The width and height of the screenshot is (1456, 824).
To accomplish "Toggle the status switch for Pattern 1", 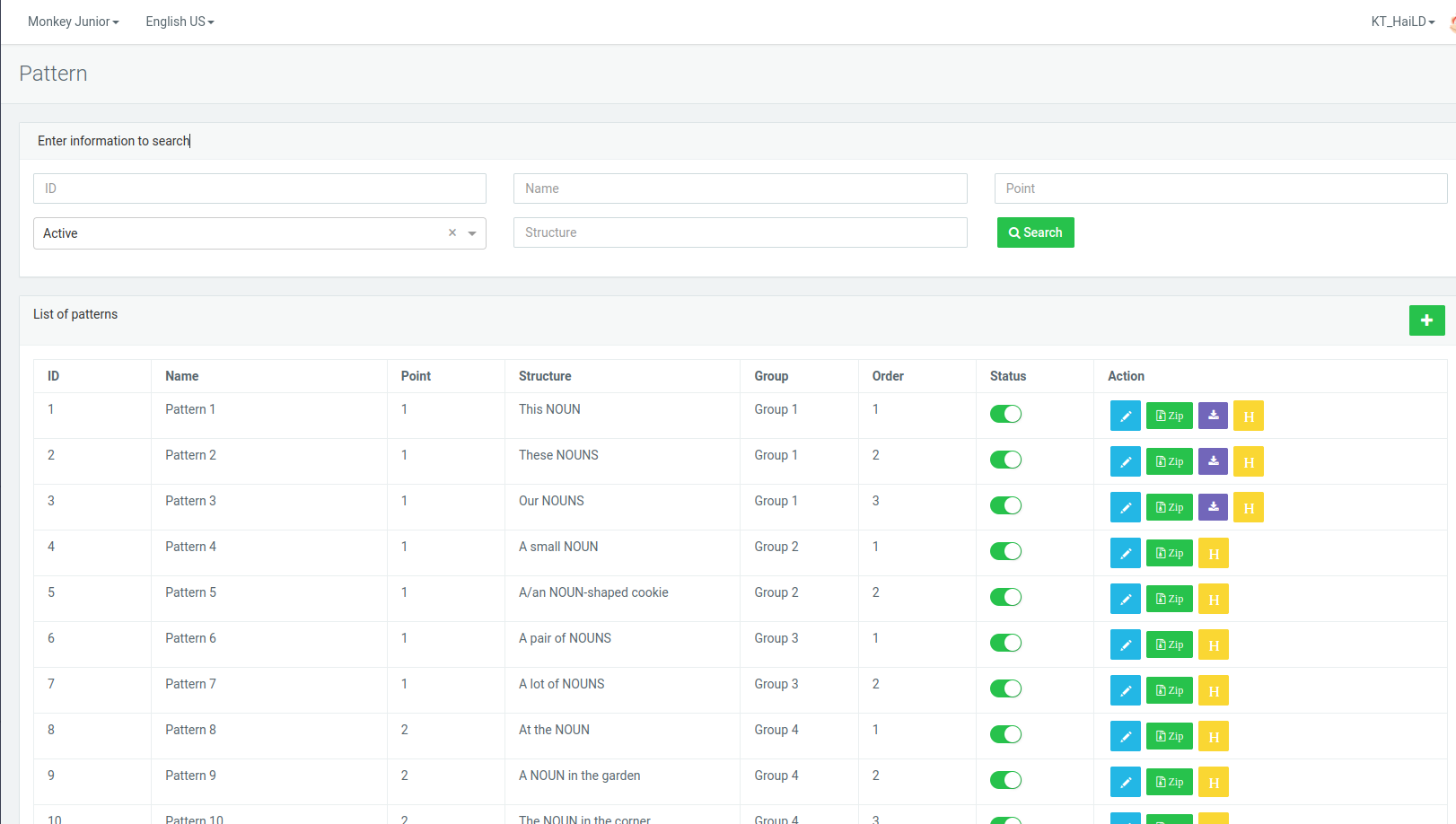I will (x=1005, y=414).
